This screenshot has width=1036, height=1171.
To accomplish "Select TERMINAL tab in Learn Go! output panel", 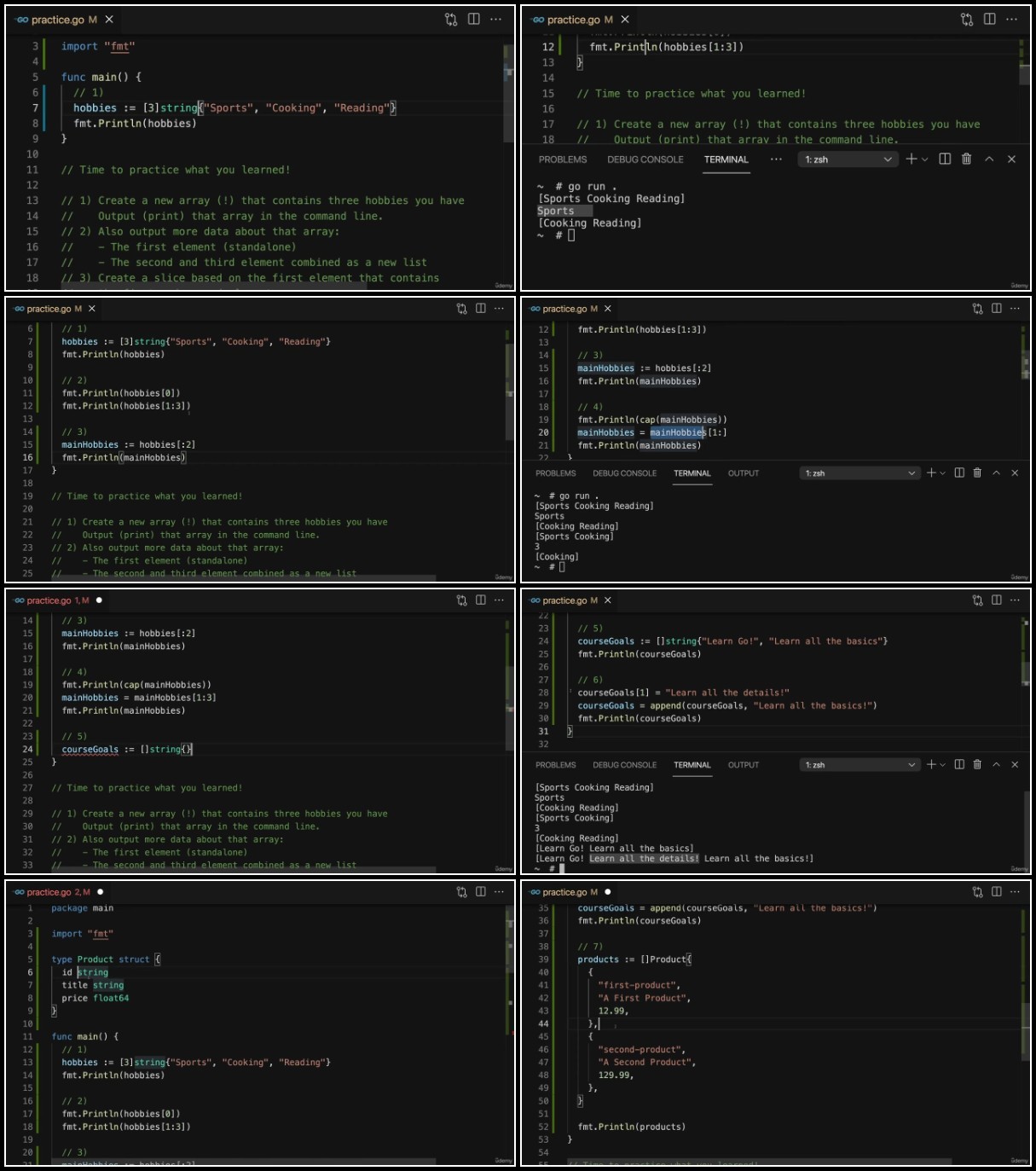I will click(692, 765).
